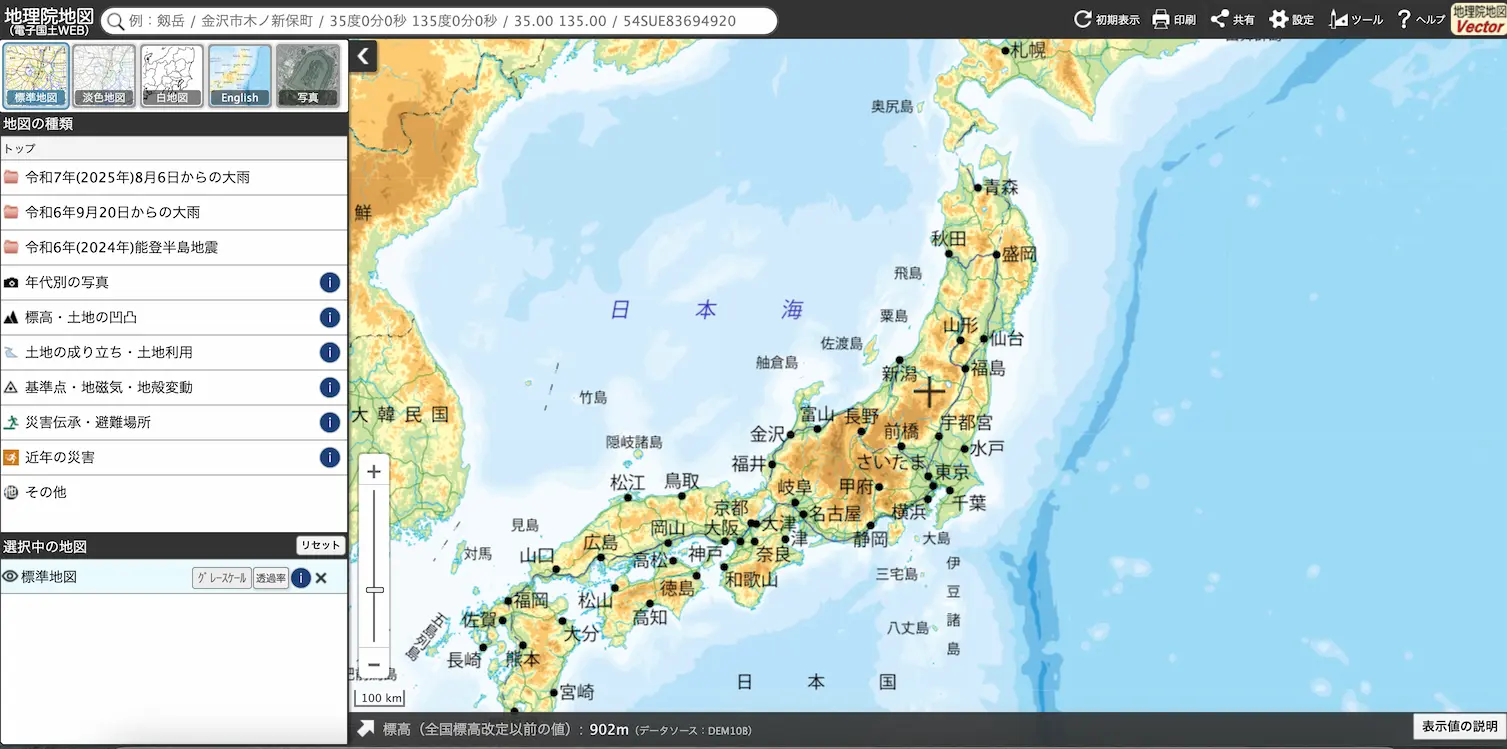Click the 東京 city label on map

954,472
